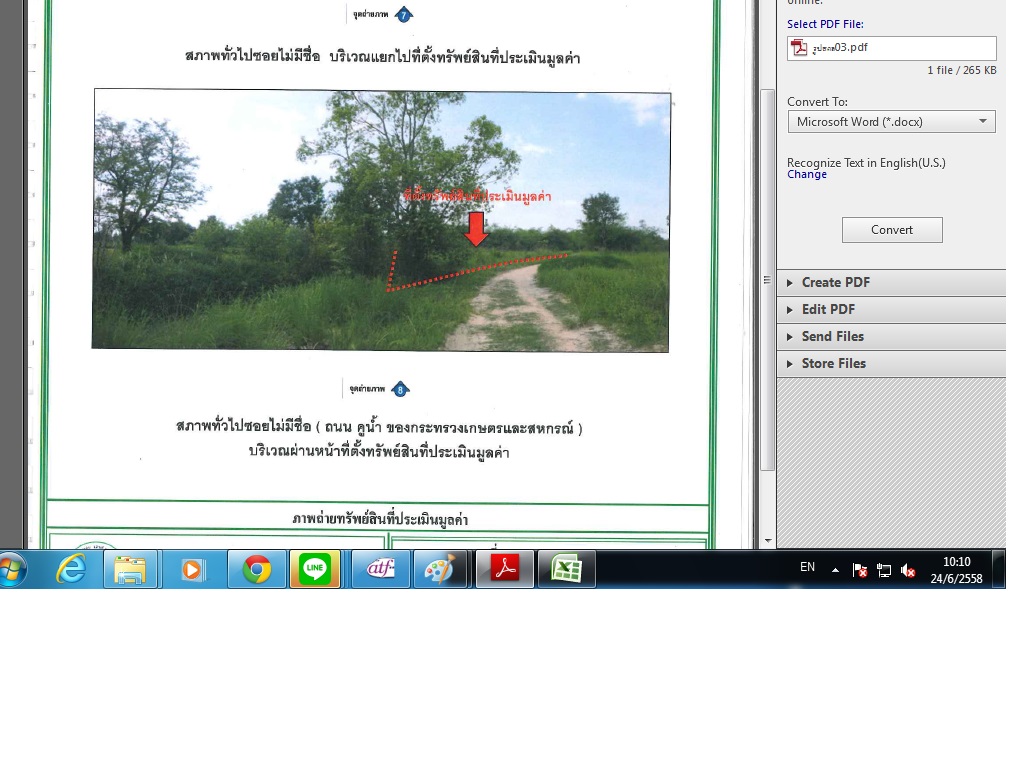Click the PDF file icon in file field
The image size is (1024, 768).
(799, 48)
